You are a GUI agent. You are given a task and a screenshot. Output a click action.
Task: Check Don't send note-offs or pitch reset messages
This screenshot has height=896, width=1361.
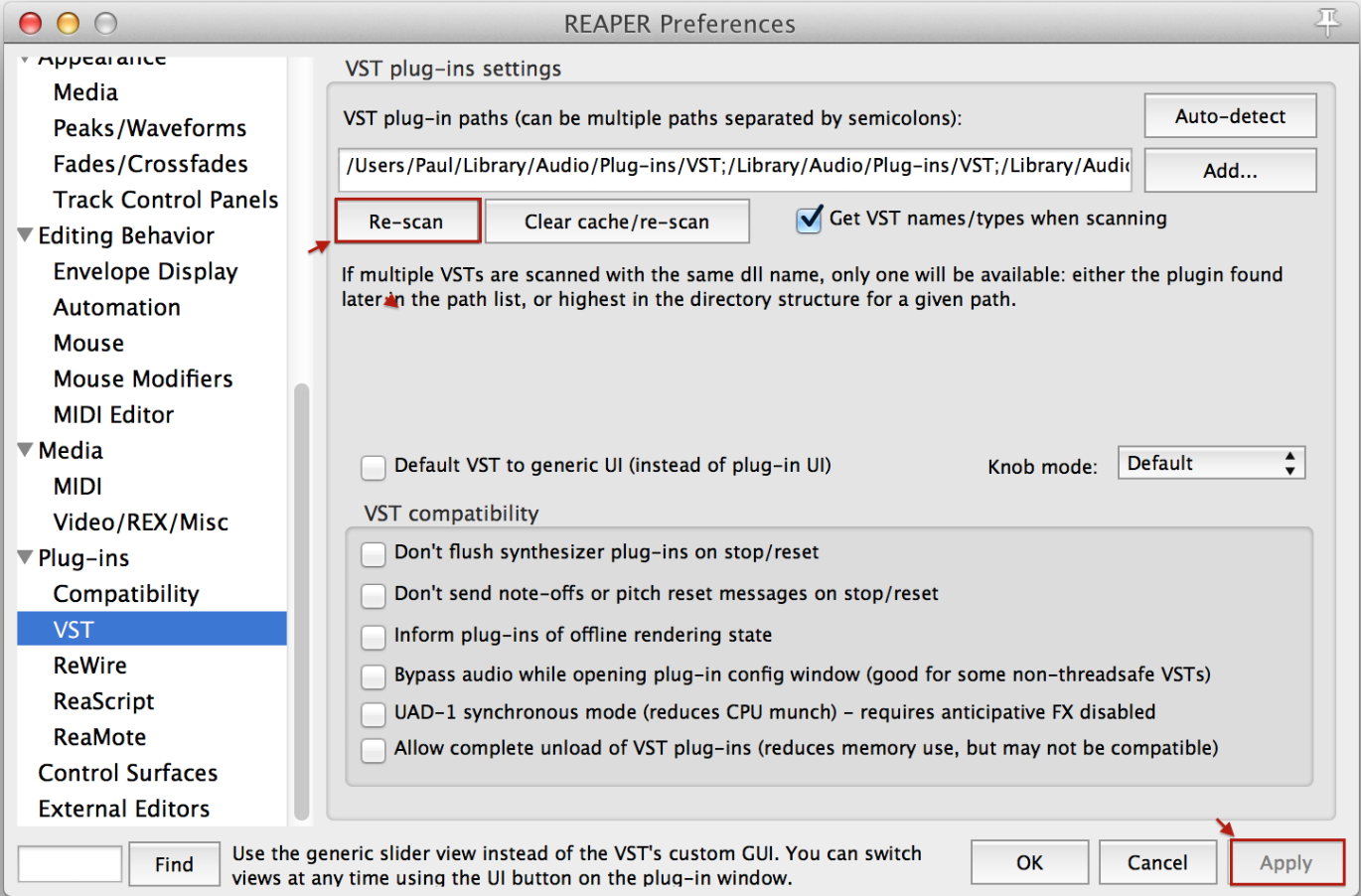pyautogui.click(x=374, y=595)
